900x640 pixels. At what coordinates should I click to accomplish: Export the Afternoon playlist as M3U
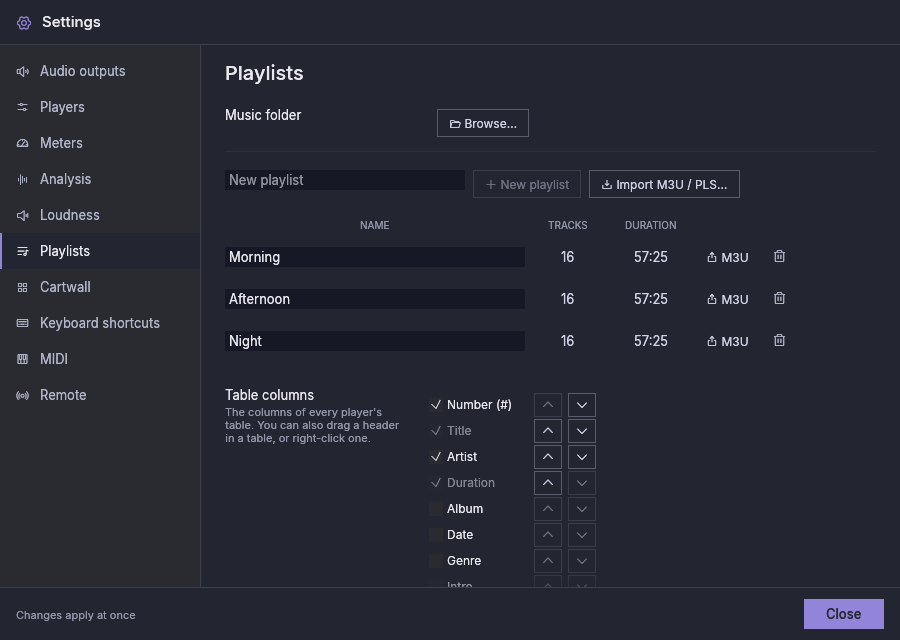coord(727,299)
